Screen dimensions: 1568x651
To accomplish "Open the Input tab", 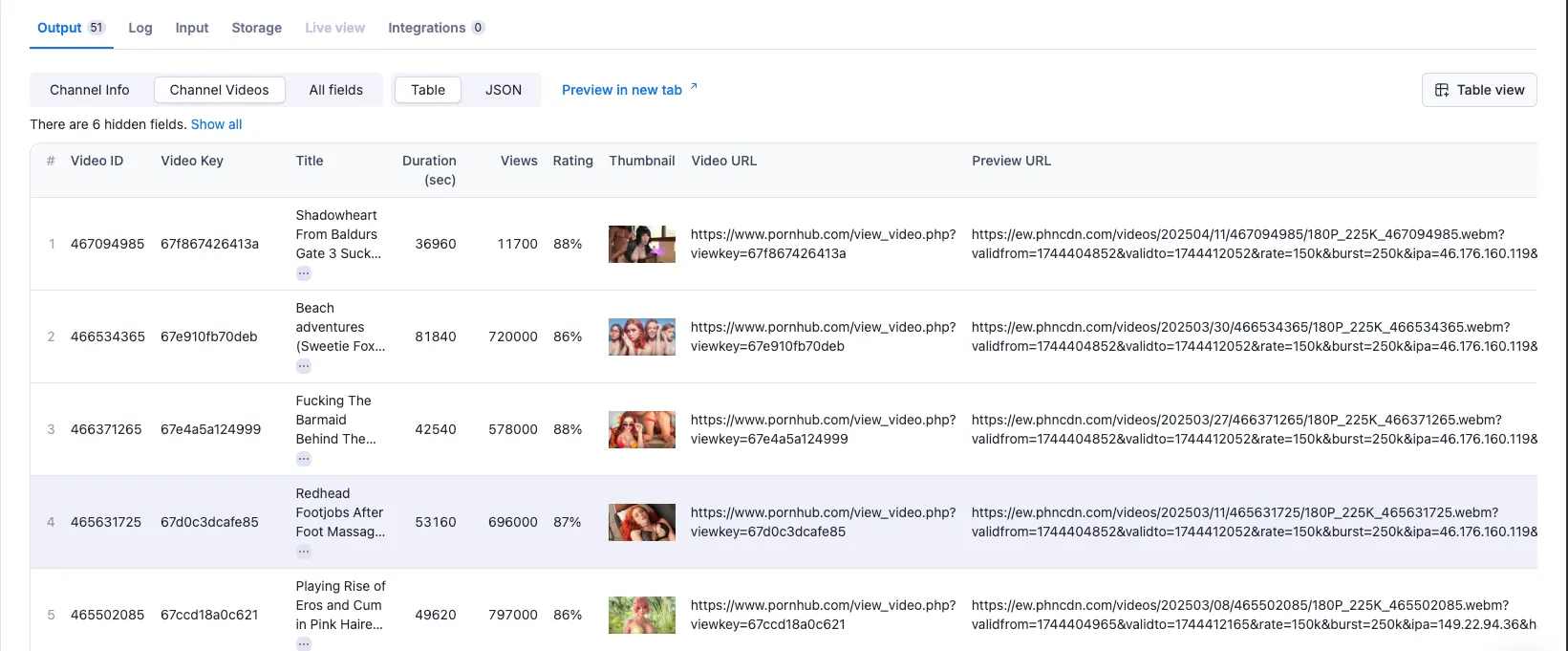I will (x=191, y=28).
